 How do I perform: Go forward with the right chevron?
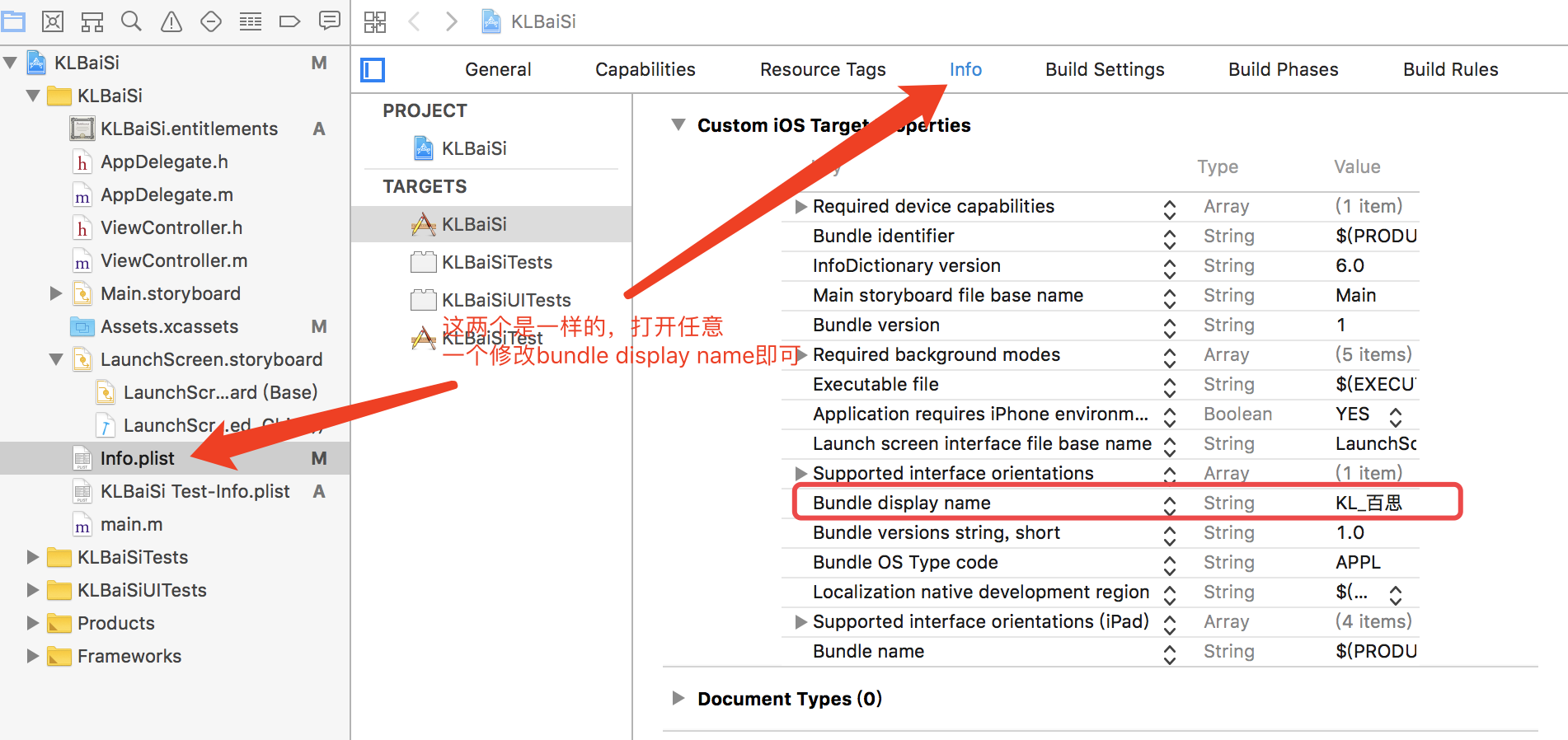click(451, 21)
